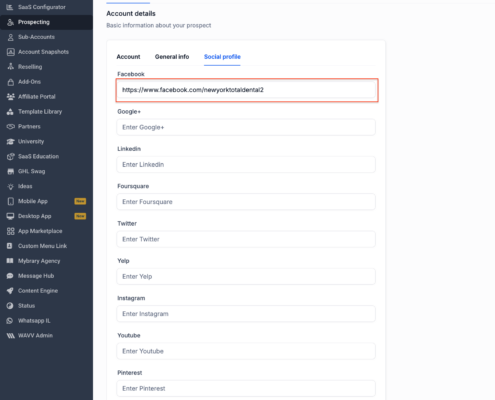Screen dimensions: 495x400
Task: Open the Sub-Accounts sidebar icon
Action: 11,37
